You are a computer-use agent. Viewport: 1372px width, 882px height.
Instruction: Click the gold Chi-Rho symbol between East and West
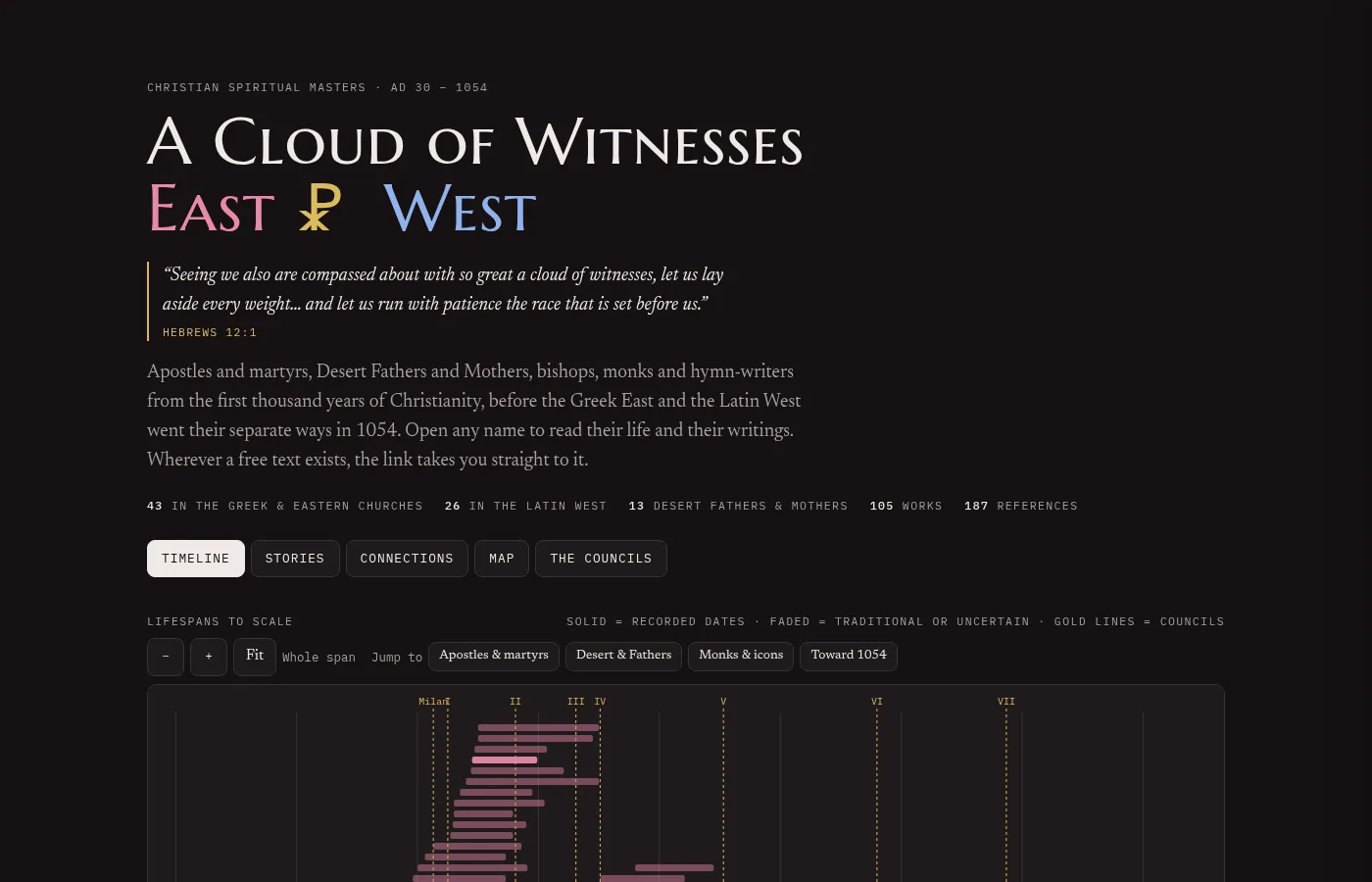tap(319, 208)
